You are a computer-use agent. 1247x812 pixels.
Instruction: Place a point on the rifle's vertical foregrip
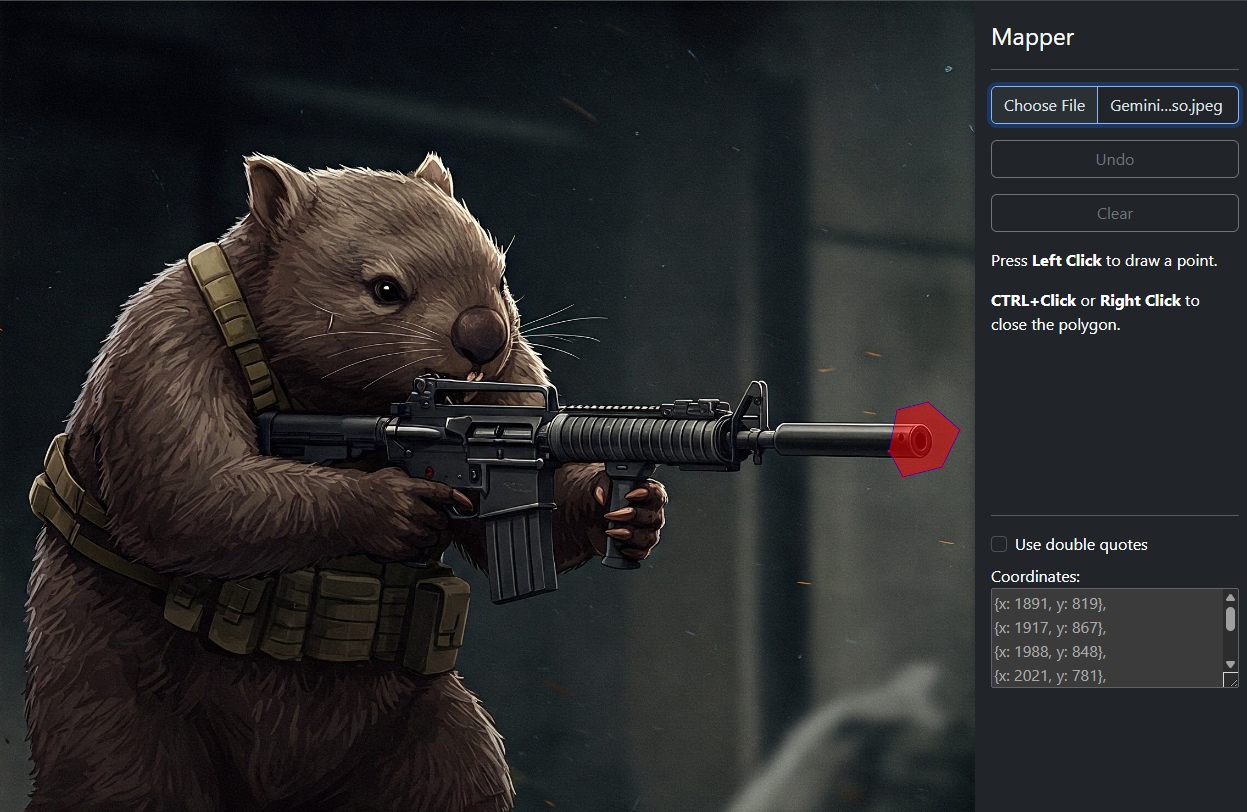pyautogui.click(x=627, y=520)
